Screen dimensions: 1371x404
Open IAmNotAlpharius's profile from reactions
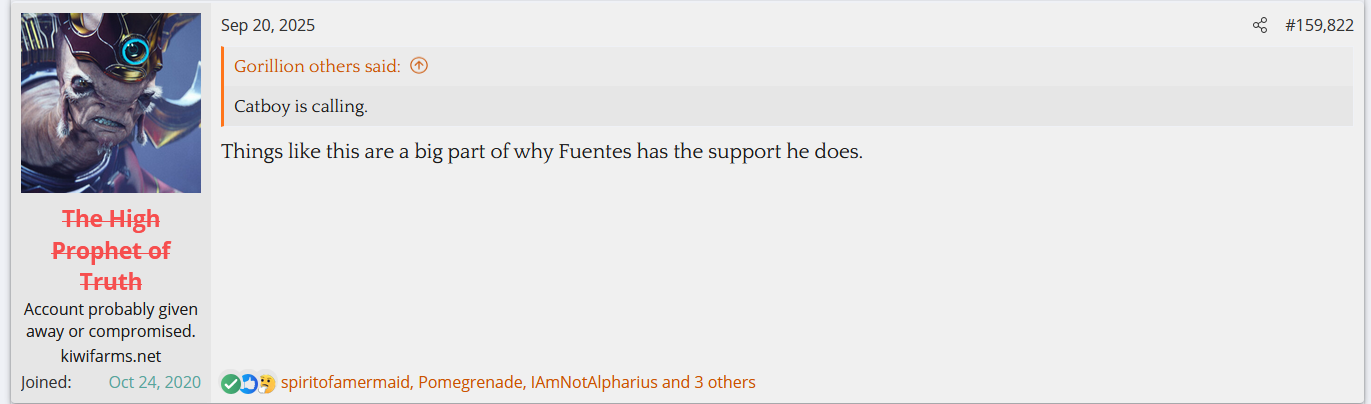(x=594, y=382)
